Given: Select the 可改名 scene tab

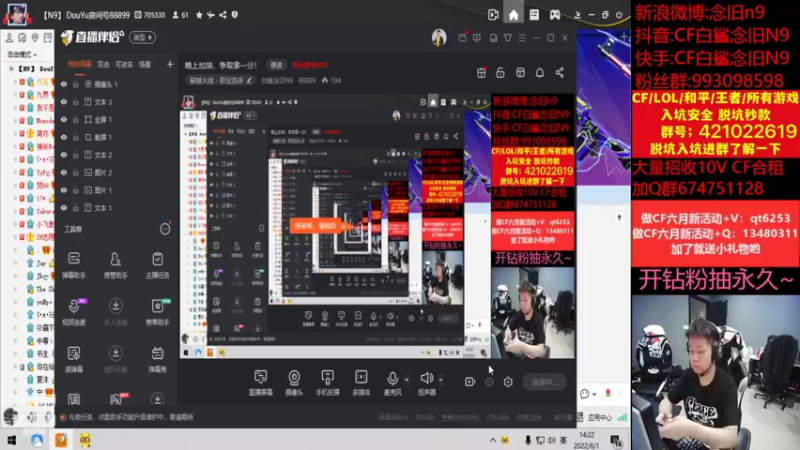Looking at the screenshot, I should 124,64.
